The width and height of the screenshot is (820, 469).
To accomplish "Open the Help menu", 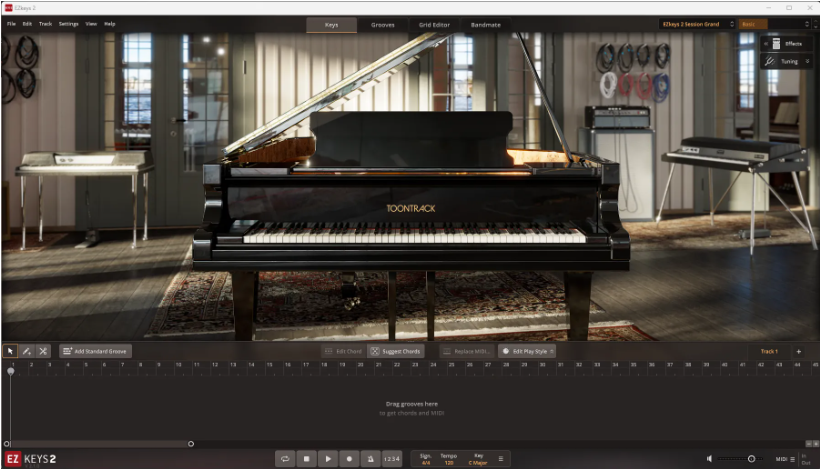I will [109, 24].
